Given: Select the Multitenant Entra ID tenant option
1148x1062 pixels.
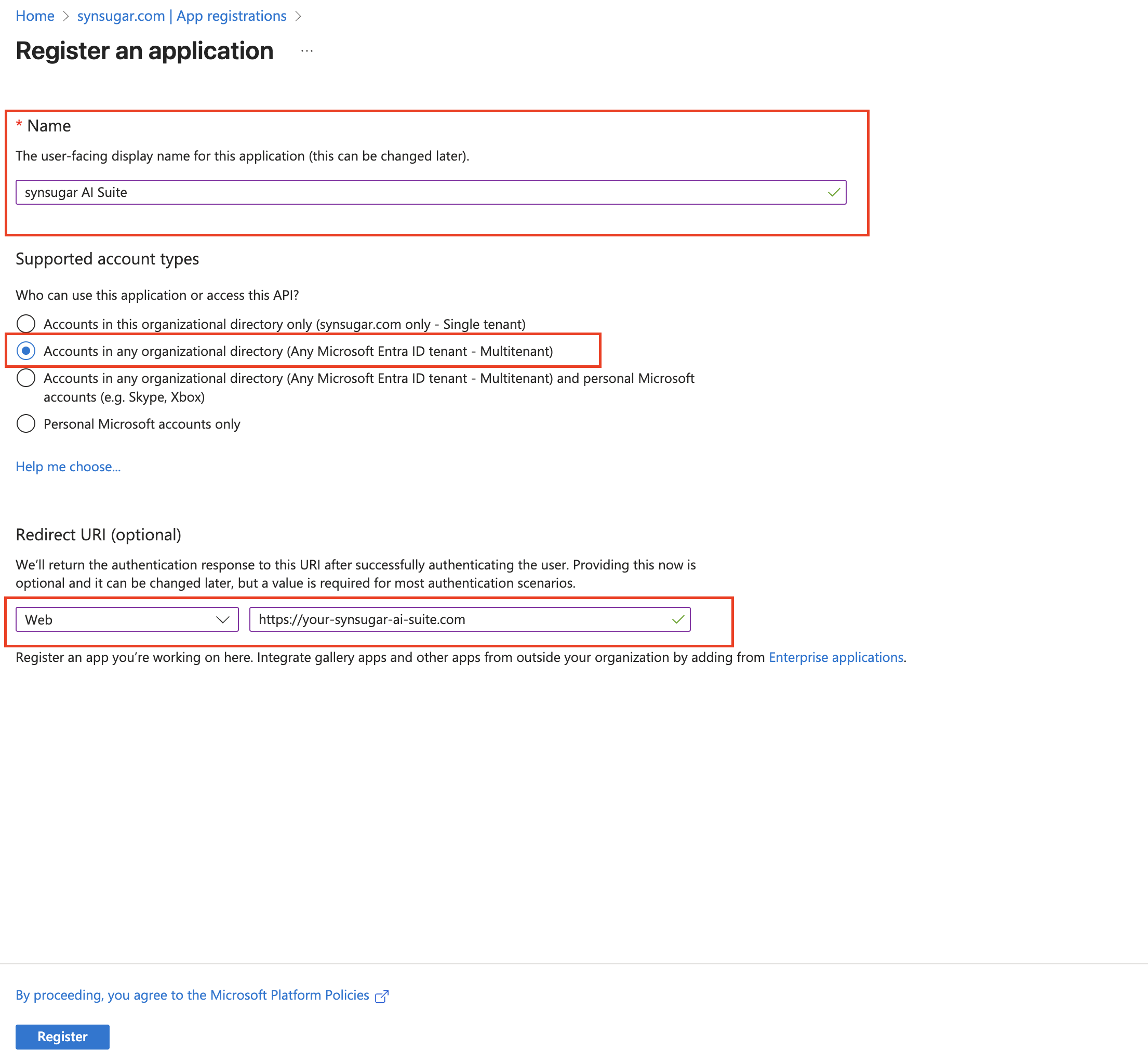Looking at the screenshot, I should click(x=26, y=351).
